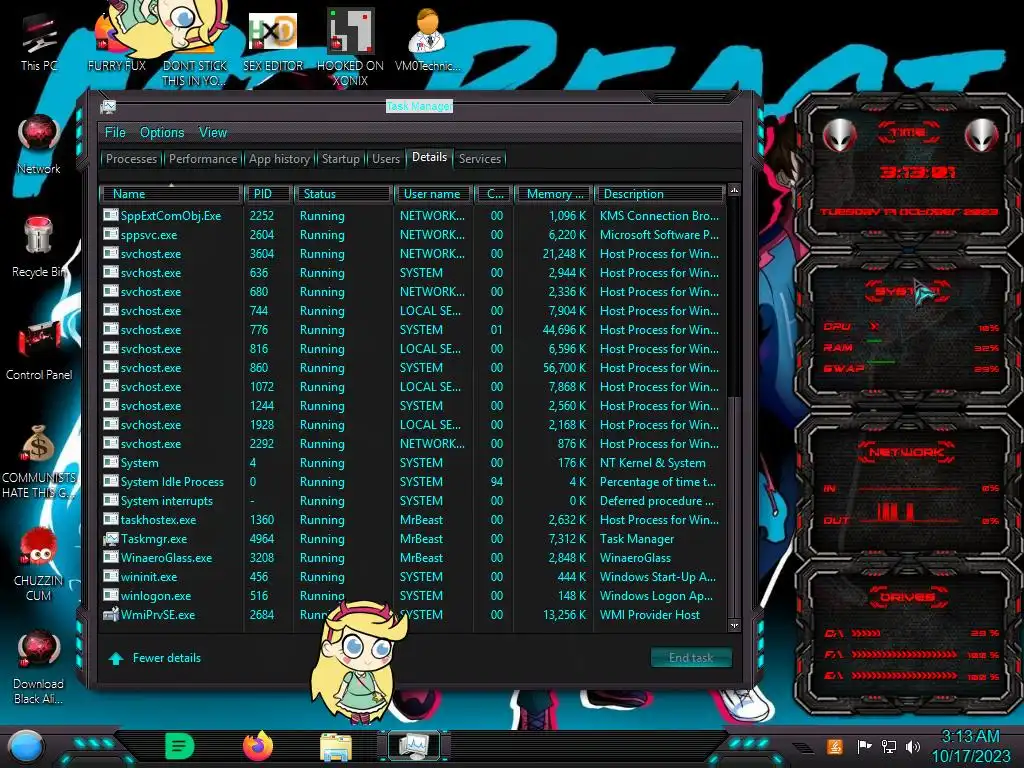The width and height of the screenshot is (1024, 768).
Task: Select Task Manager taskbar button
Action: tap(414, 745)
